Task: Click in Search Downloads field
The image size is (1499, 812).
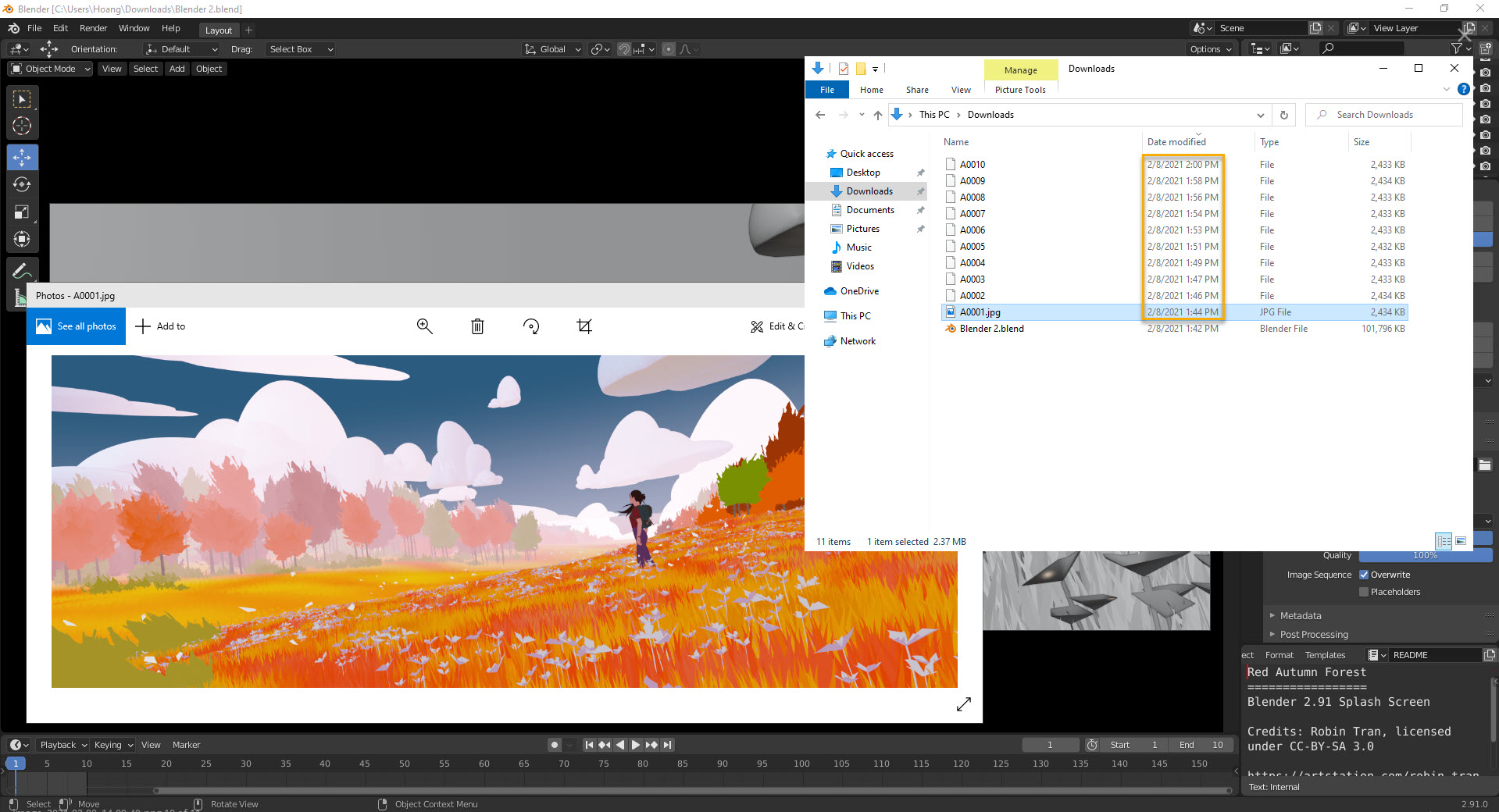Action: [x=1384, y=115]
